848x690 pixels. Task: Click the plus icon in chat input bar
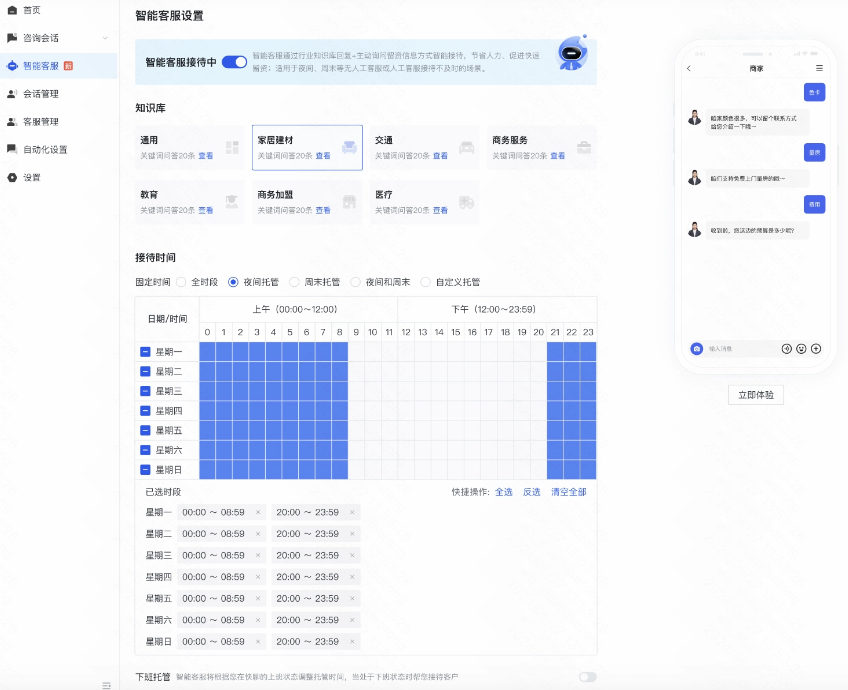coord(816,349)
